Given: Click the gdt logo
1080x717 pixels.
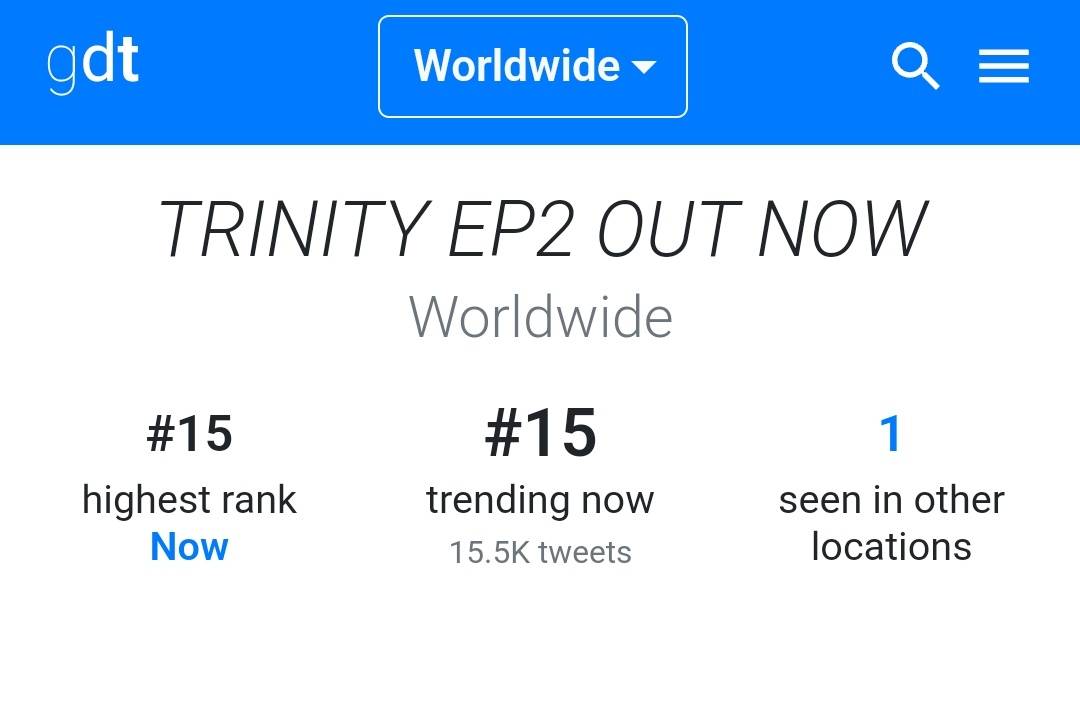Looking at the screenshot, I should click(x=93, y=64).
